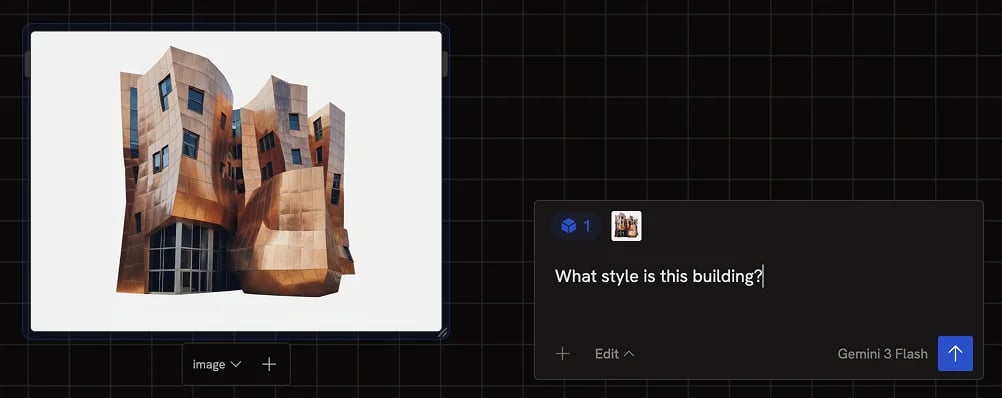
Task: Send the prompt with the blue arrow button
Action: (x=955, y=353)
